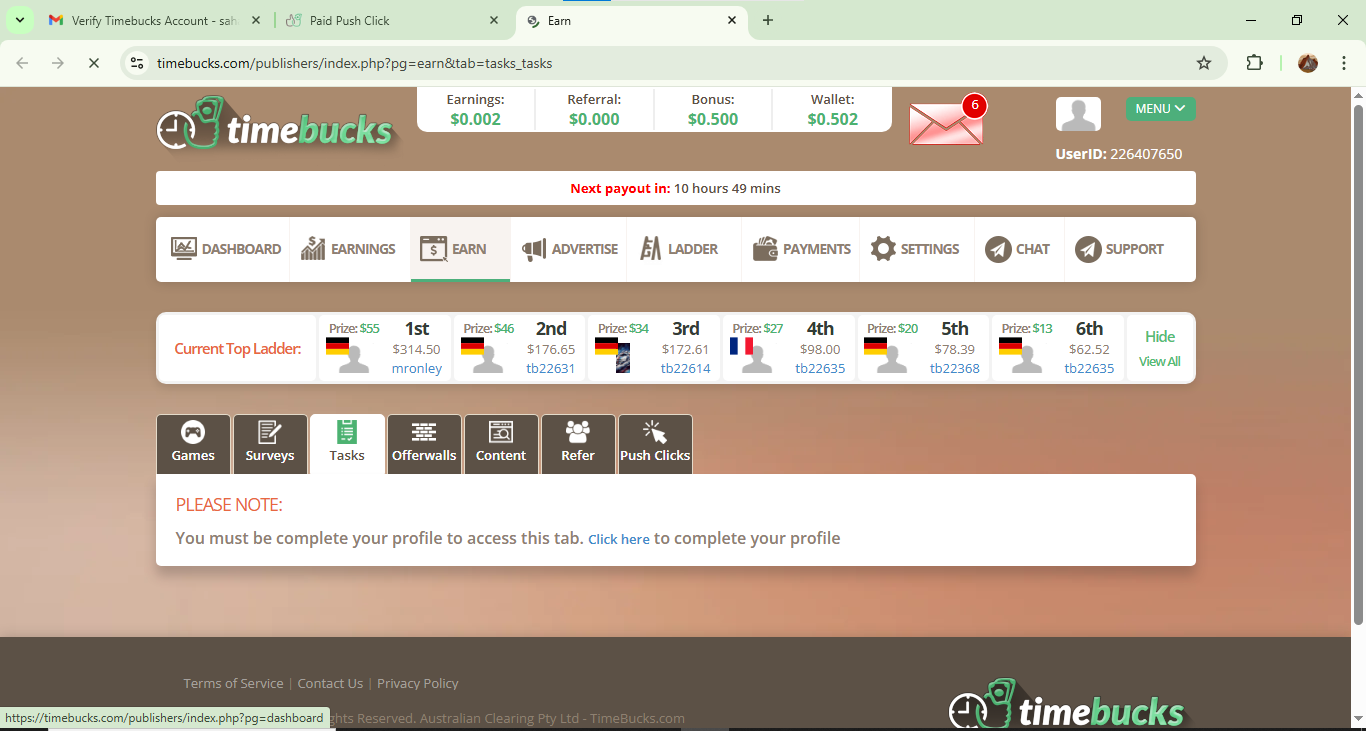
Task: Select the Tasks tab
Action: click(347, 444)
